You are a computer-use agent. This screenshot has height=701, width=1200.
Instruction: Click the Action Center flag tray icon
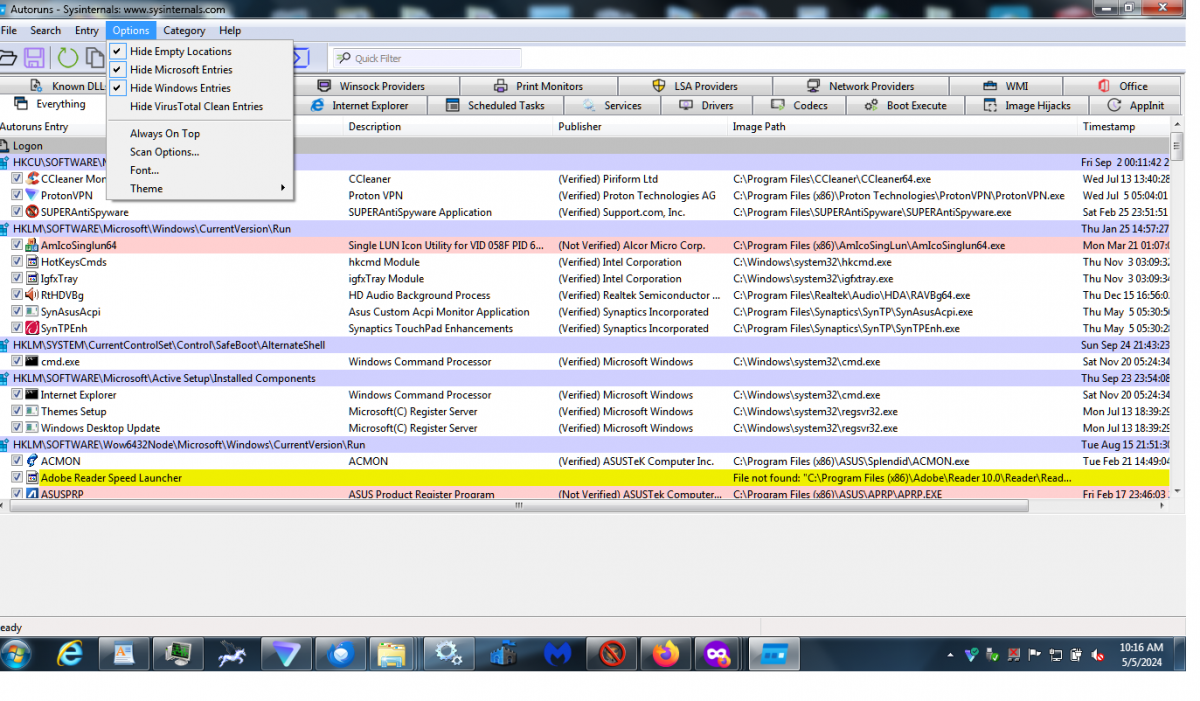pyautogui.click(x=1035, y=655)
